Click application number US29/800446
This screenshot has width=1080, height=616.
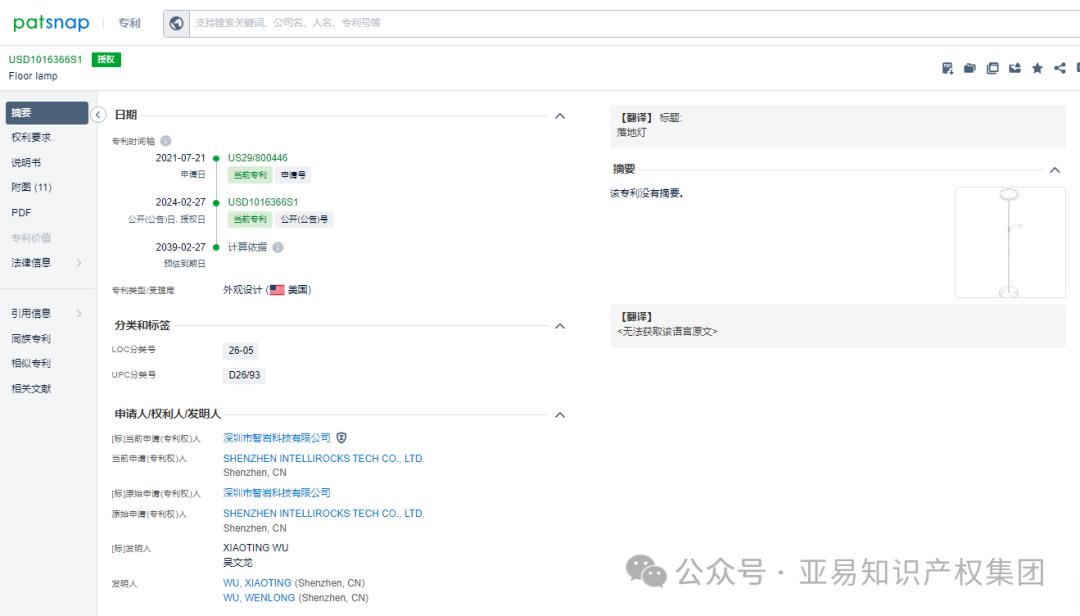(x=260, y=157)
